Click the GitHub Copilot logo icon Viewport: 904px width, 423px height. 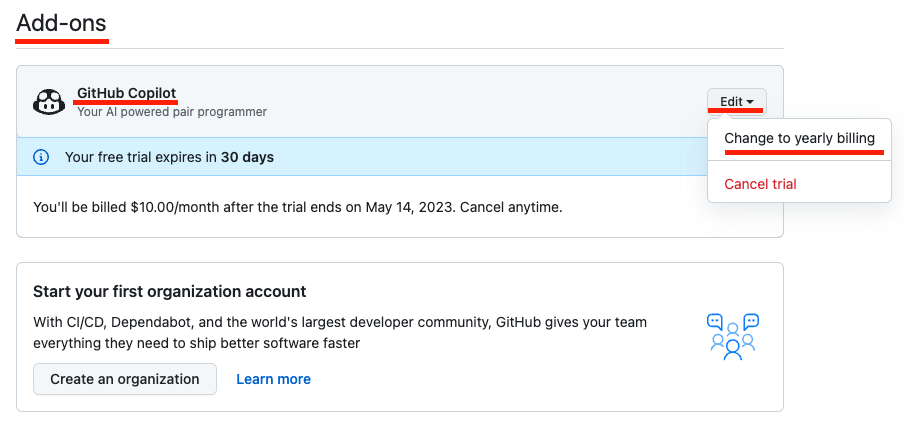point(48,102)
